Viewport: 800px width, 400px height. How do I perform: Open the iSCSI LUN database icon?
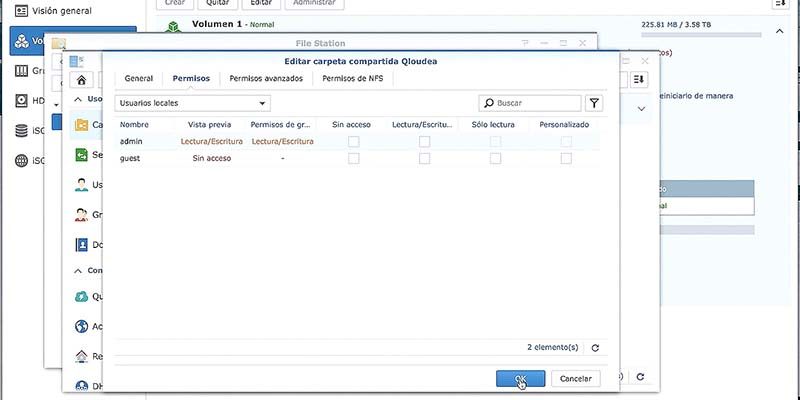click(21, 131)
